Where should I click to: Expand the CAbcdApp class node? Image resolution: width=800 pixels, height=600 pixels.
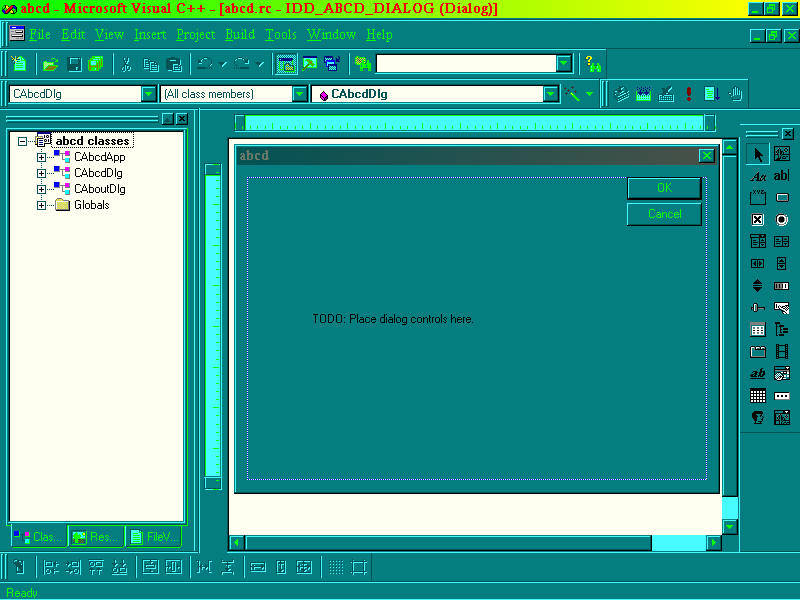tap(42, 157)
